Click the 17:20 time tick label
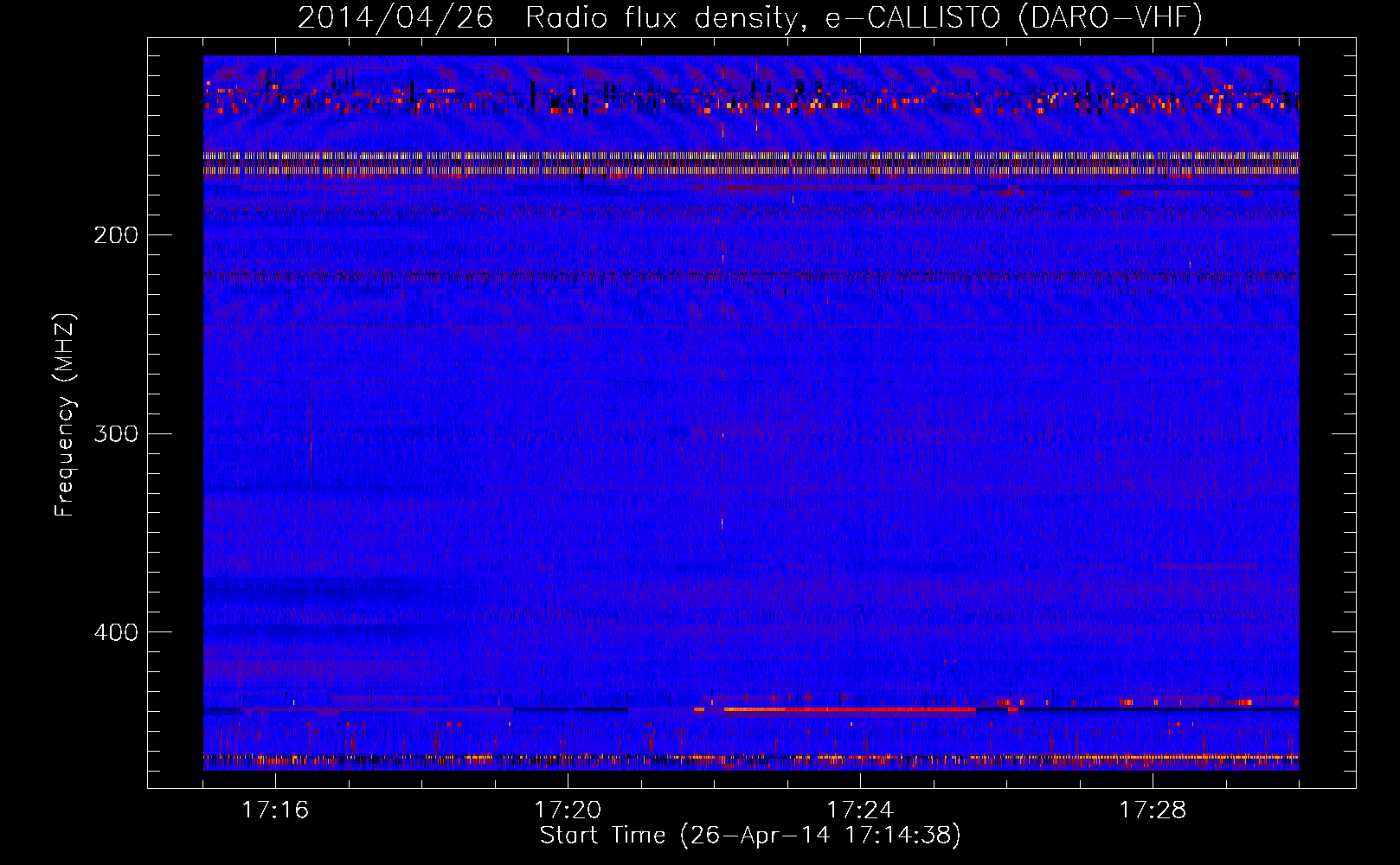Image resolution: width=1400 pixels, height=865 pixels. (568, 811)
